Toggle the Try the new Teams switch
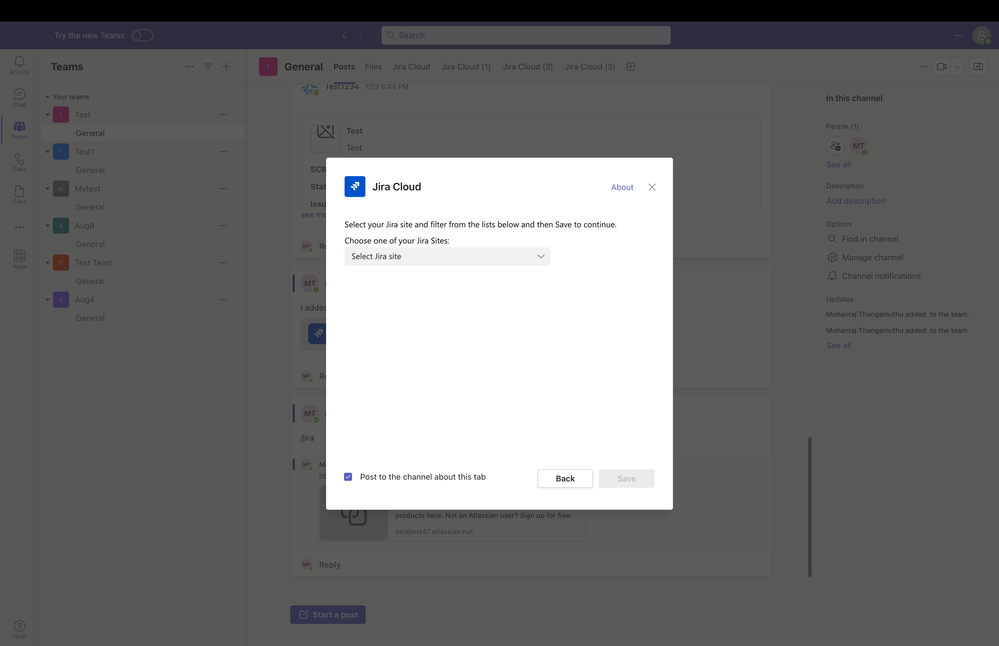Viewport: 999px width, 646px height. [142, 36]
